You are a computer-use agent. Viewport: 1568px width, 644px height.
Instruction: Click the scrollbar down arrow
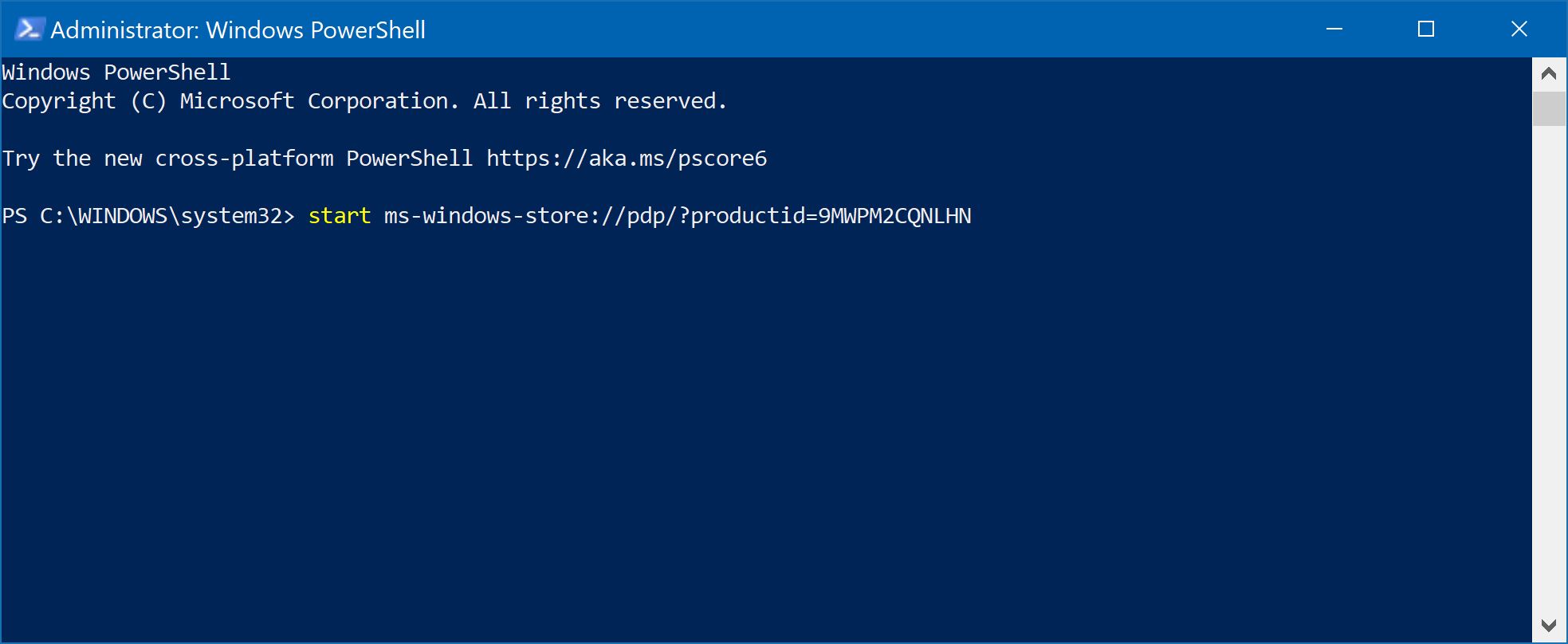1549,626
